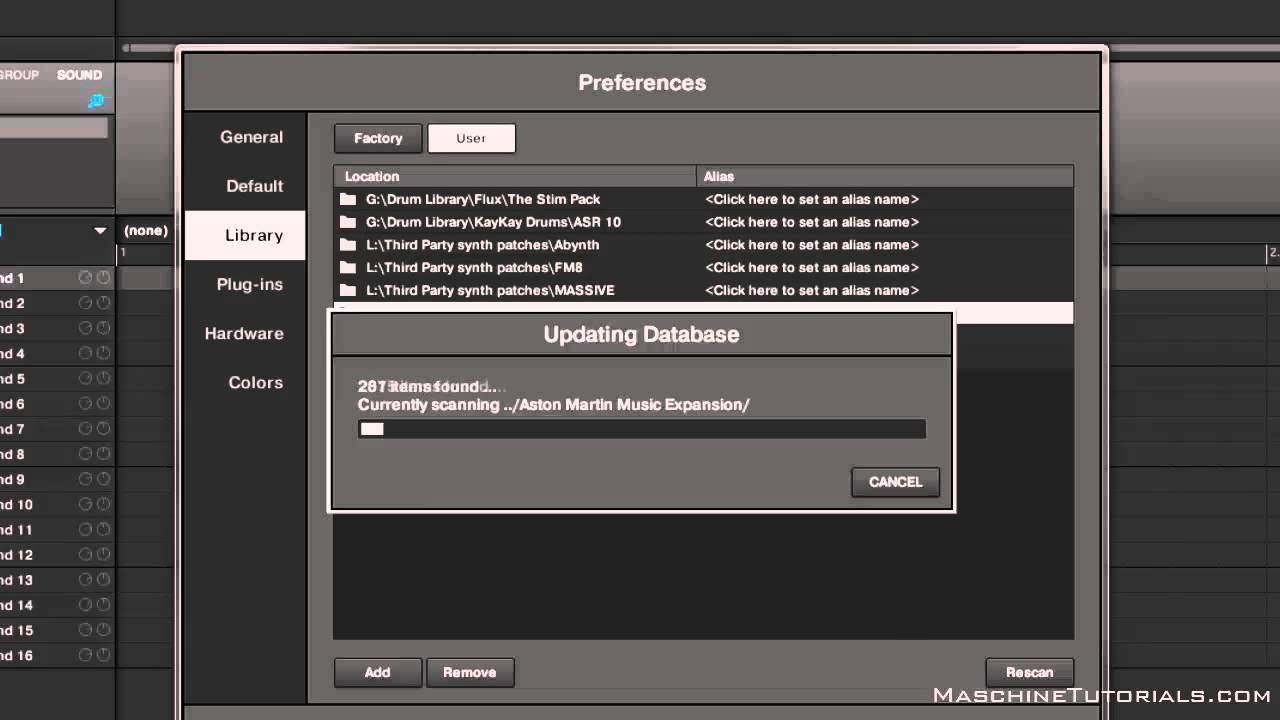Click the power-style icon on Sound 5 row
The image size is (1280, 720).
103,379
